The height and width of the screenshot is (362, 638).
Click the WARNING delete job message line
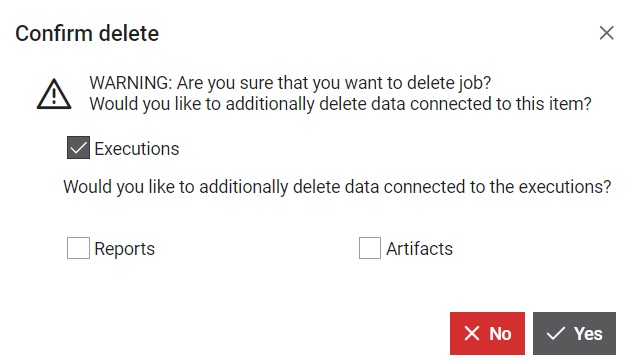[291, 83]
